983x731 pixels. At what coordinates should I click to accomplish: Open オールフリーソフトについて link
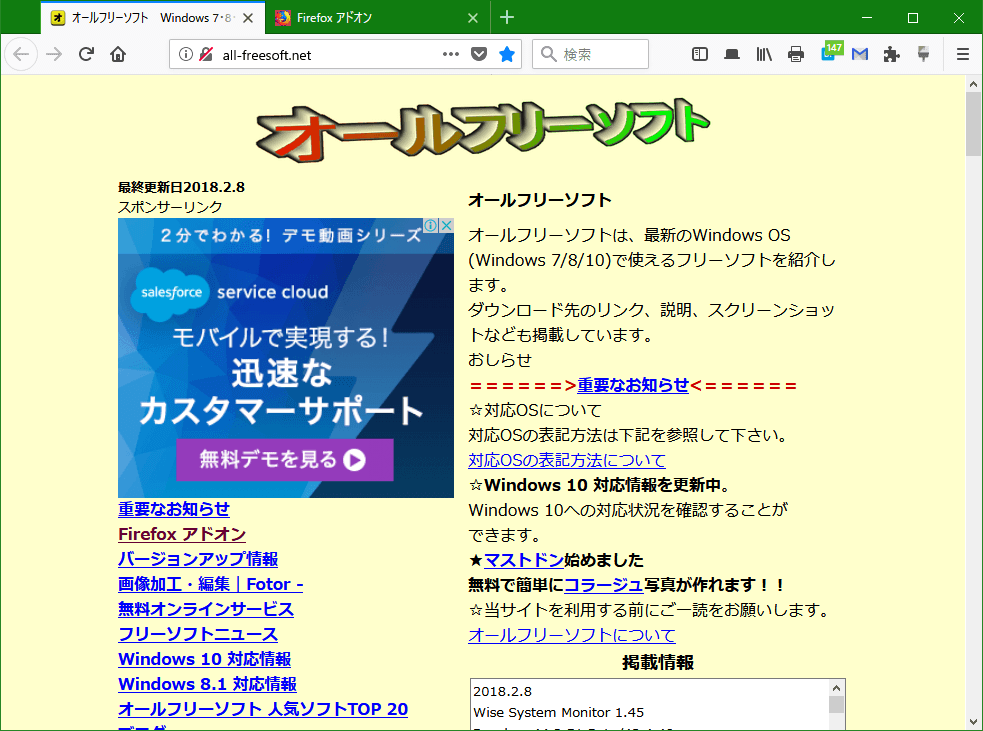pos(572,635)
